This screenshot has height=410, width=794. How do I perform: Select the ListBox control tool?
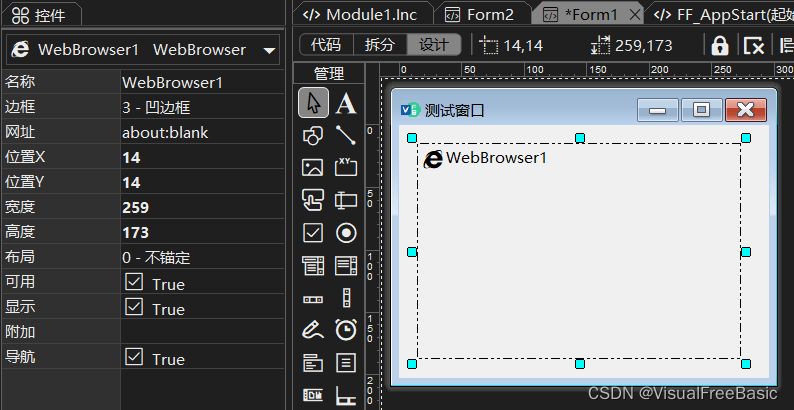tap(346, 266)
